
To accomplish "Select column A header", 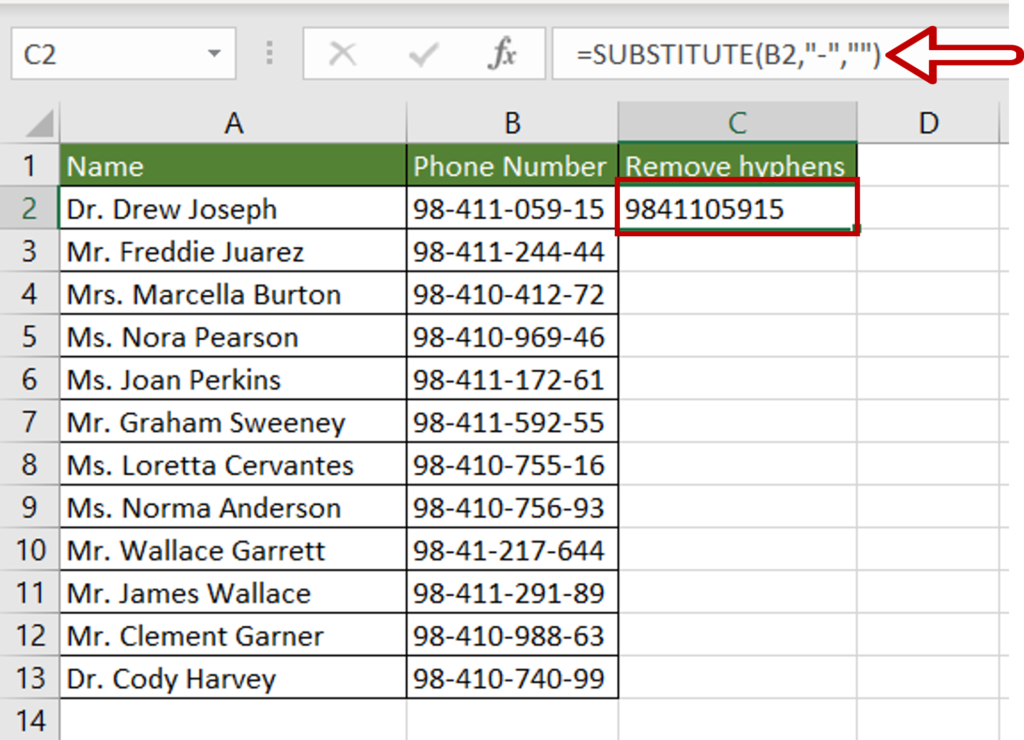I will [233, 123].
